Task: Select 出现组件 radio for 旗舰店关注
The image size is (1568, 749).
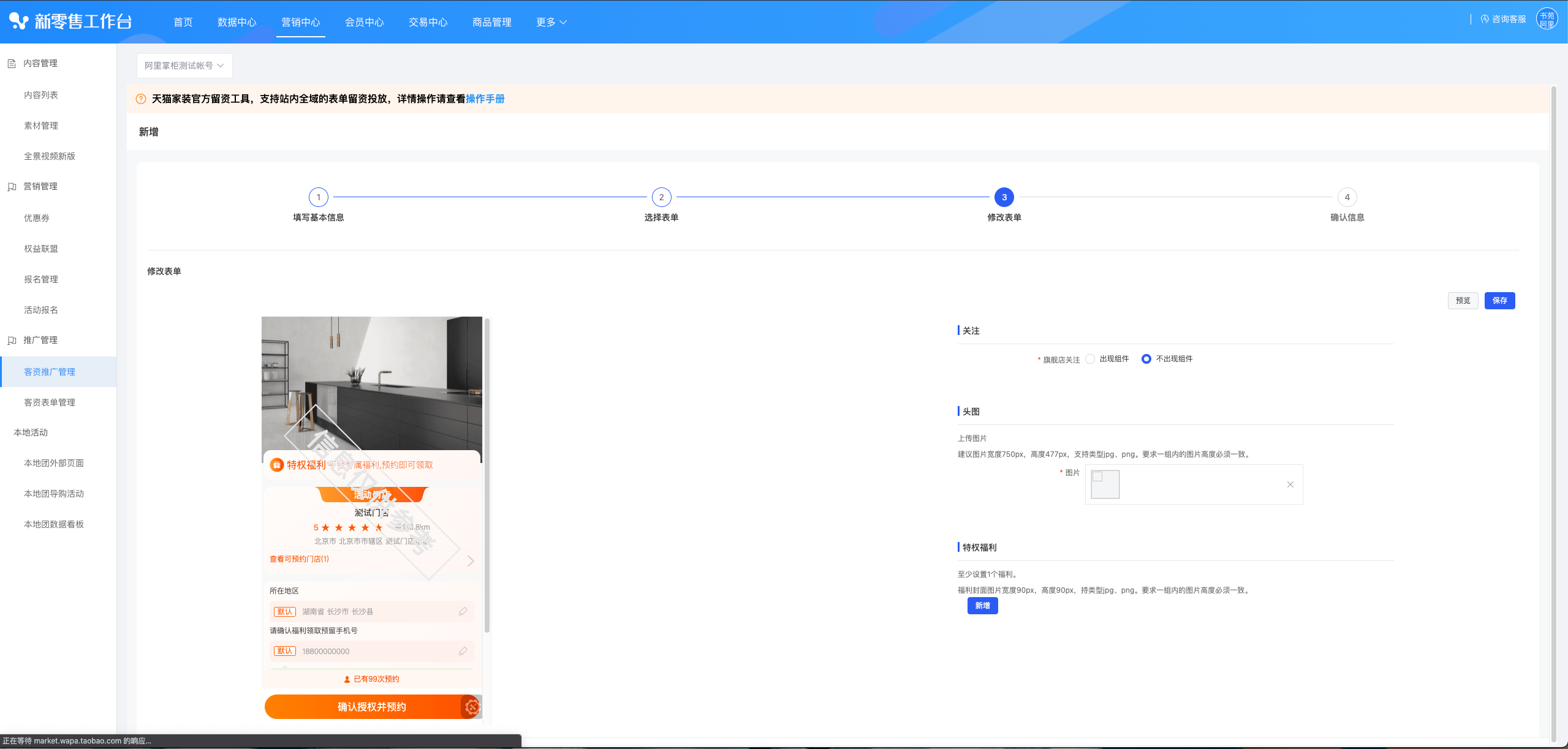Action: [x=1090, y=359]
